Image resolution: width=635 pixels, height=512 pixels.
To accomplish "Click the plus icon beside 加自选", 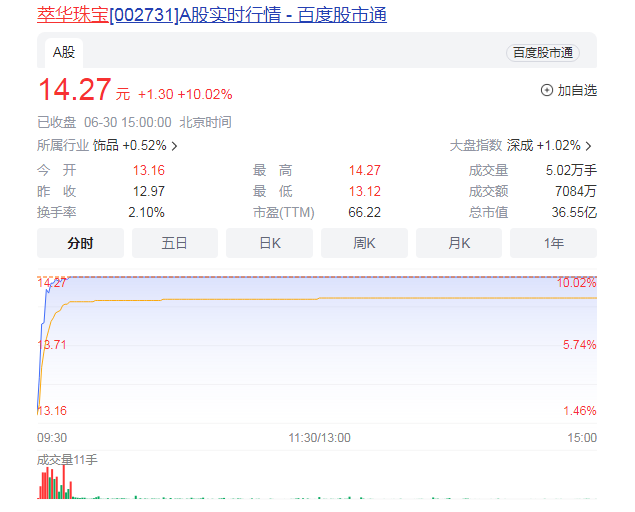I will [546, 90].
